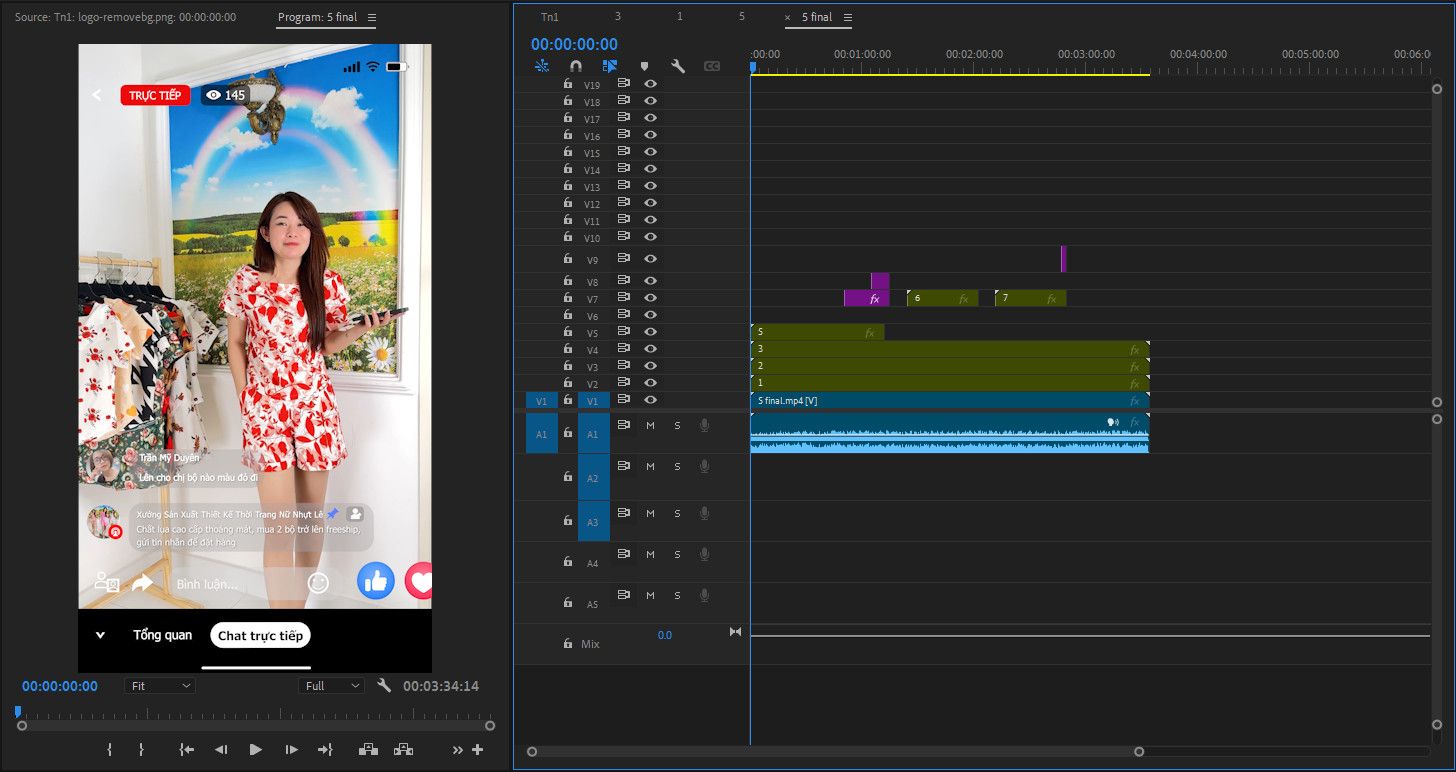Grab timeline zoom scrollbar left handle
Image resolution: width=1456 pixels, height=772 pixels.
pyautogui.click(x=532, y=751)
